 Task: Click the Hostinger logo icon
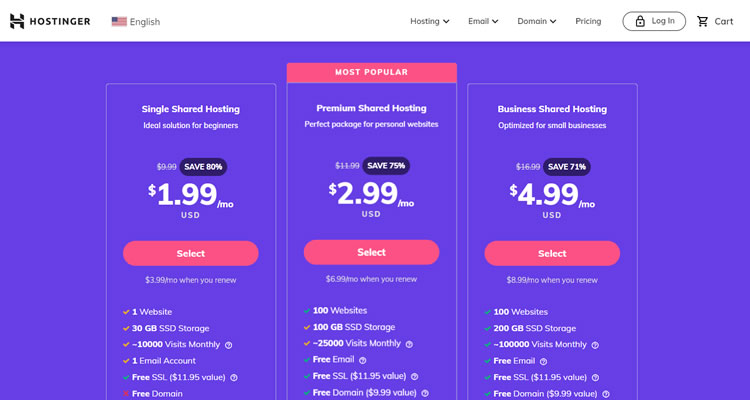pyautogui.click(x=17, y=21)
